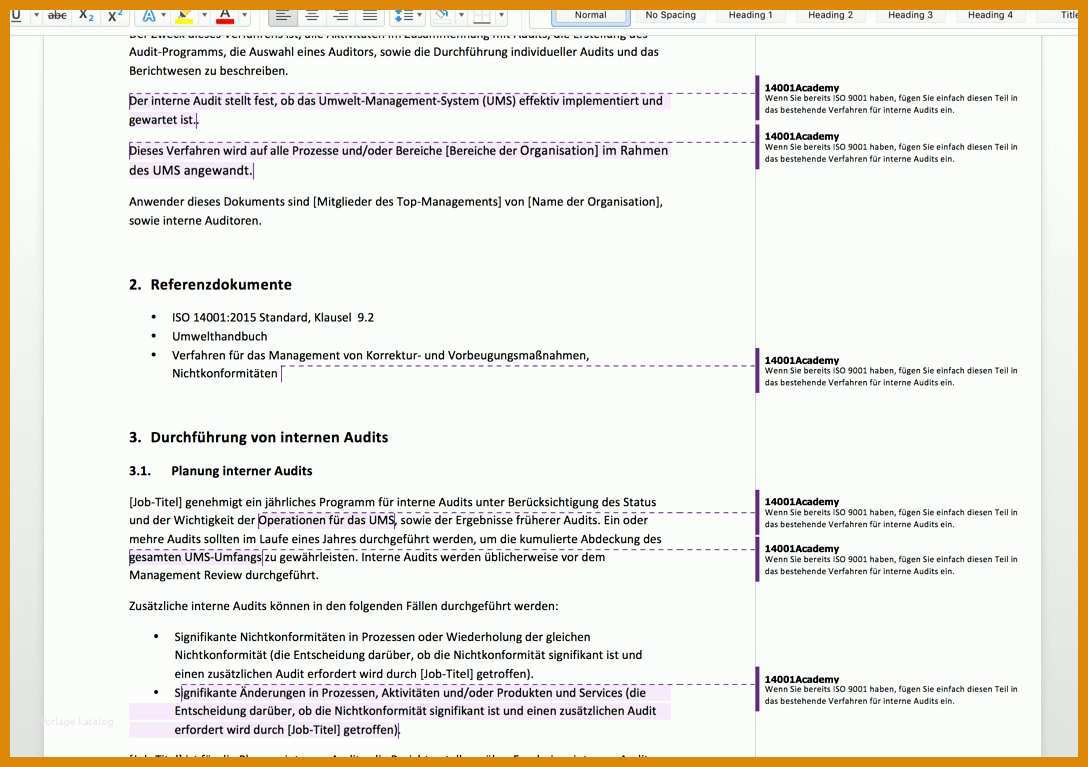Select comment beside 'Nichtkonformitäten' bullet
The image size is (1088, 767).
pyautogui.click(x=891, y=371)
